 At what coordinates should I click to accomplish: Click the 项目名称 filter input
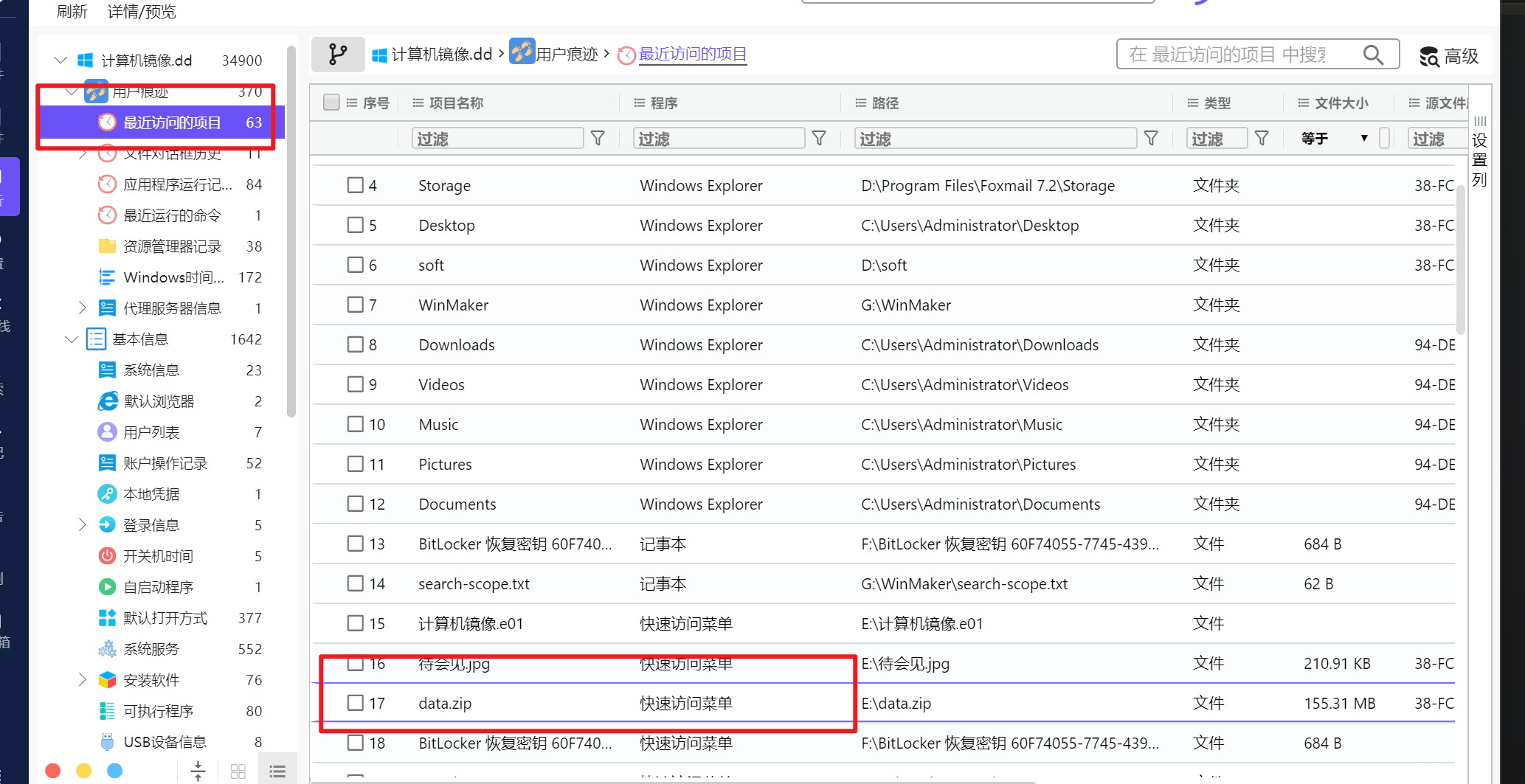click(497, 139)
